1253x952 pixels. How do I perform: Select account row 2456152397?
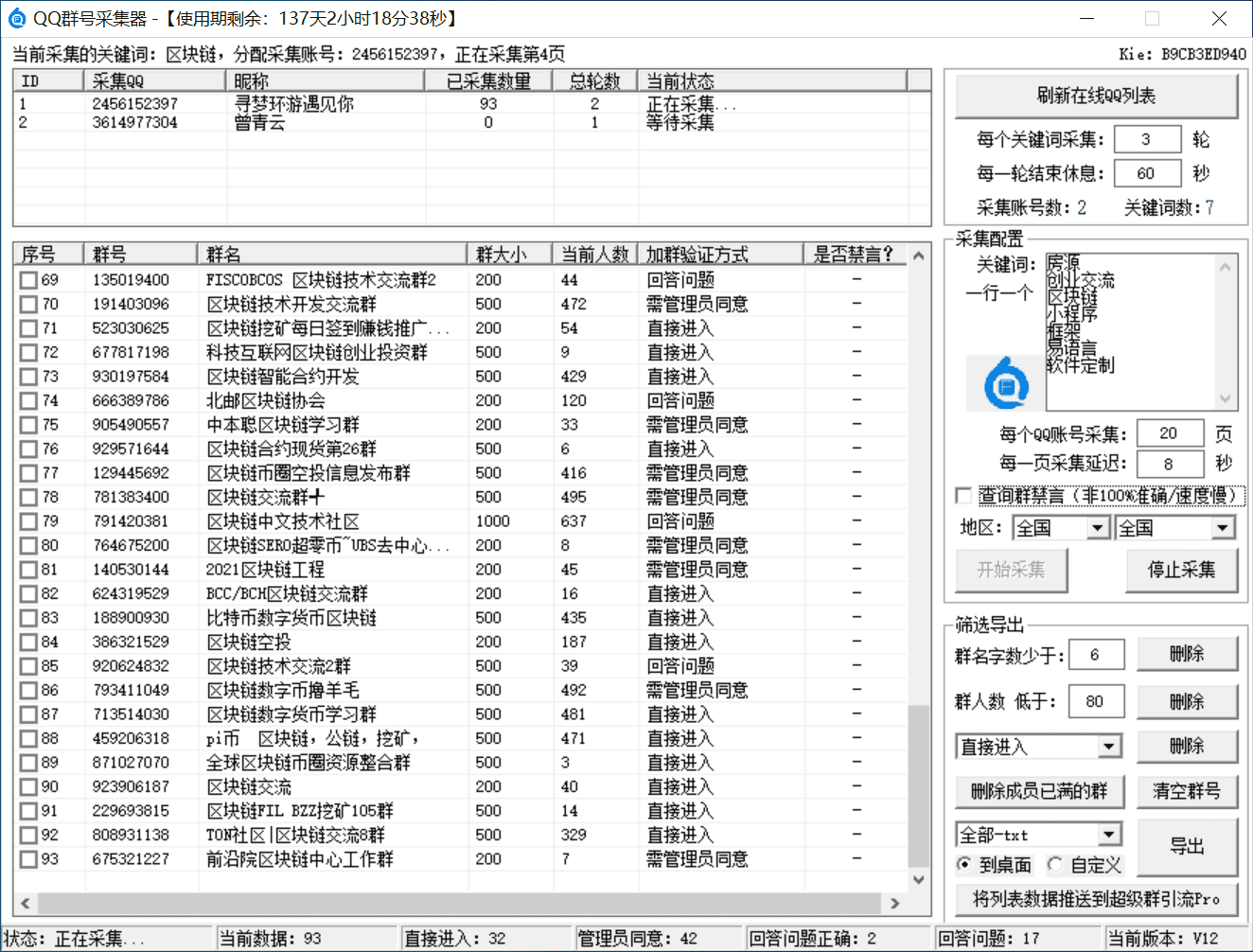[x=462, y=104]
